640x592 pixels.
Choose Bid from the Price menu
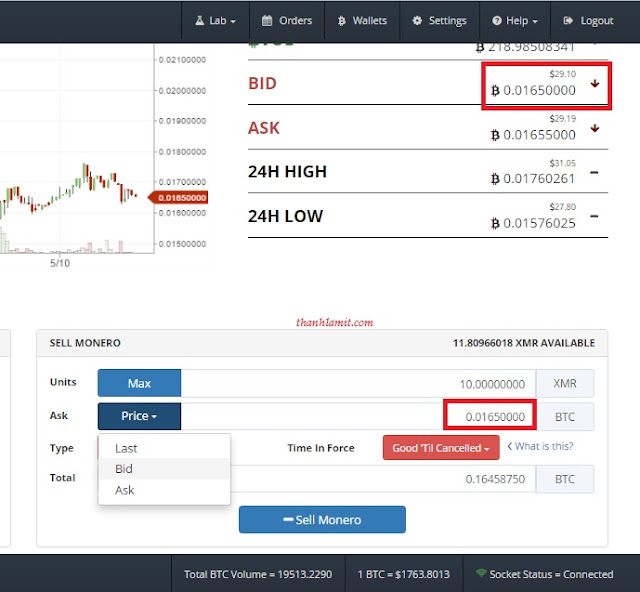[x=164, y=469]
